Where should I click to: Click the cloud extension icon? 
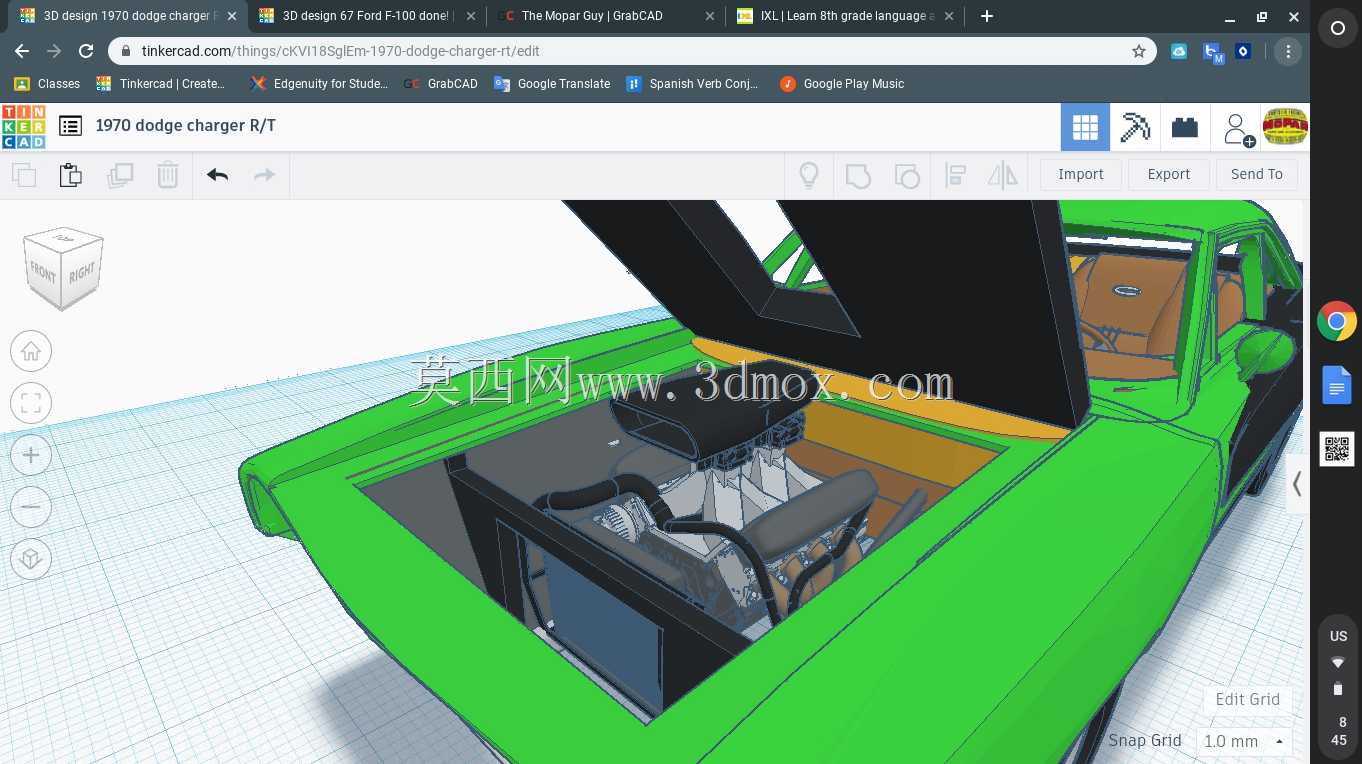(1178, 51)
